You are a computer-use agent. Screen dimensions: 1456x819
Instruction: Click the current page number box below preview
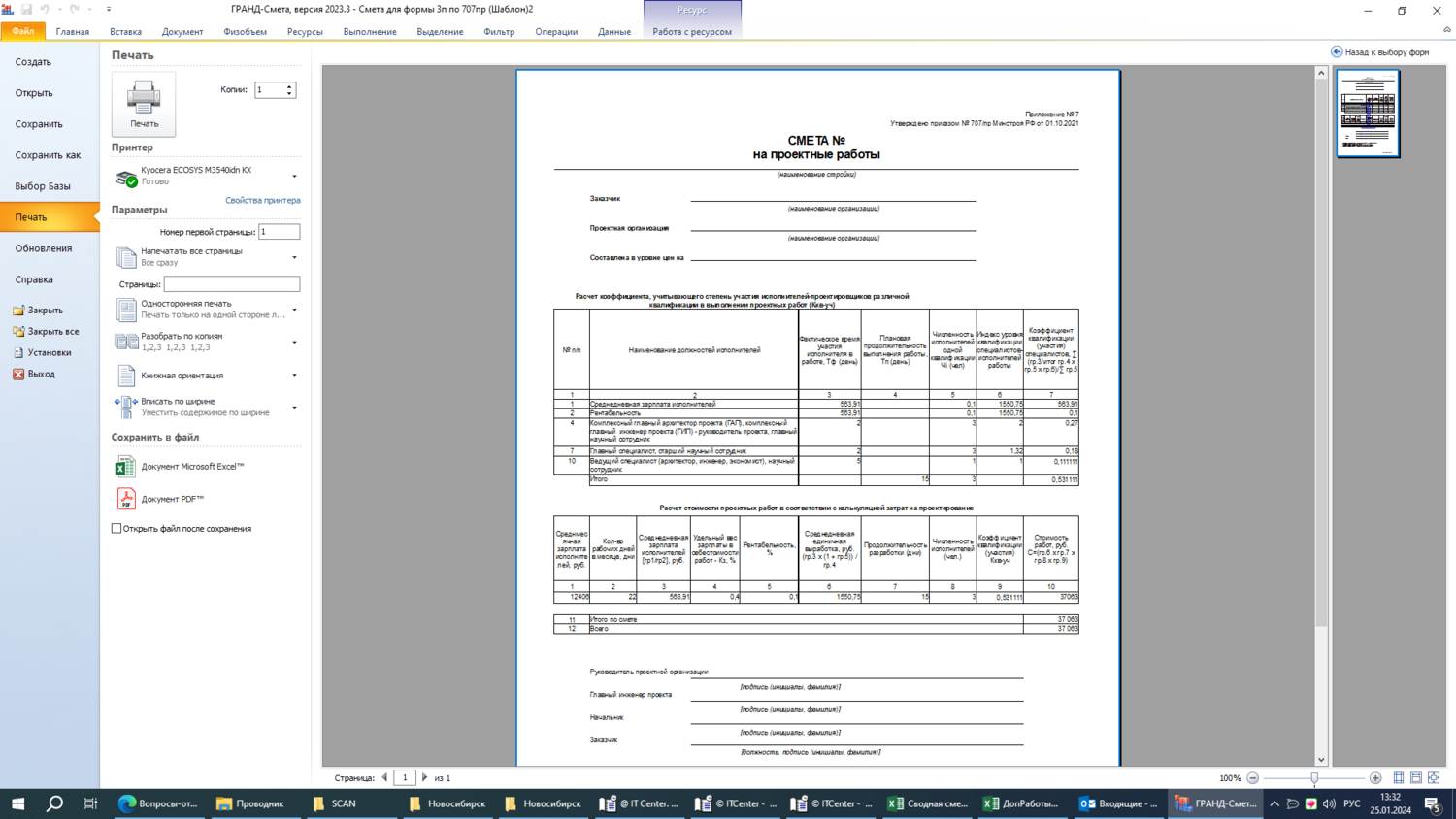coord(405,778)
